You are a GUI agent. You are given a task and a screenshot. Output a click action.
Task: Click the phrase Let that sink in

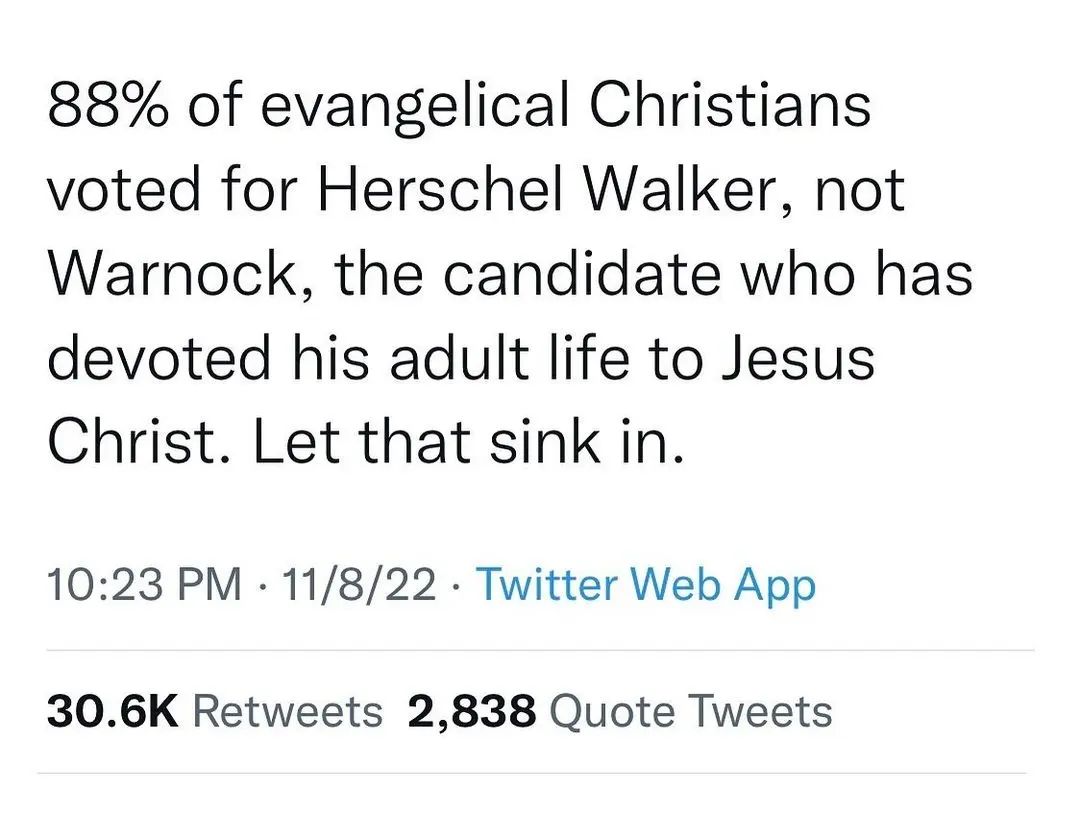[469, 444]
